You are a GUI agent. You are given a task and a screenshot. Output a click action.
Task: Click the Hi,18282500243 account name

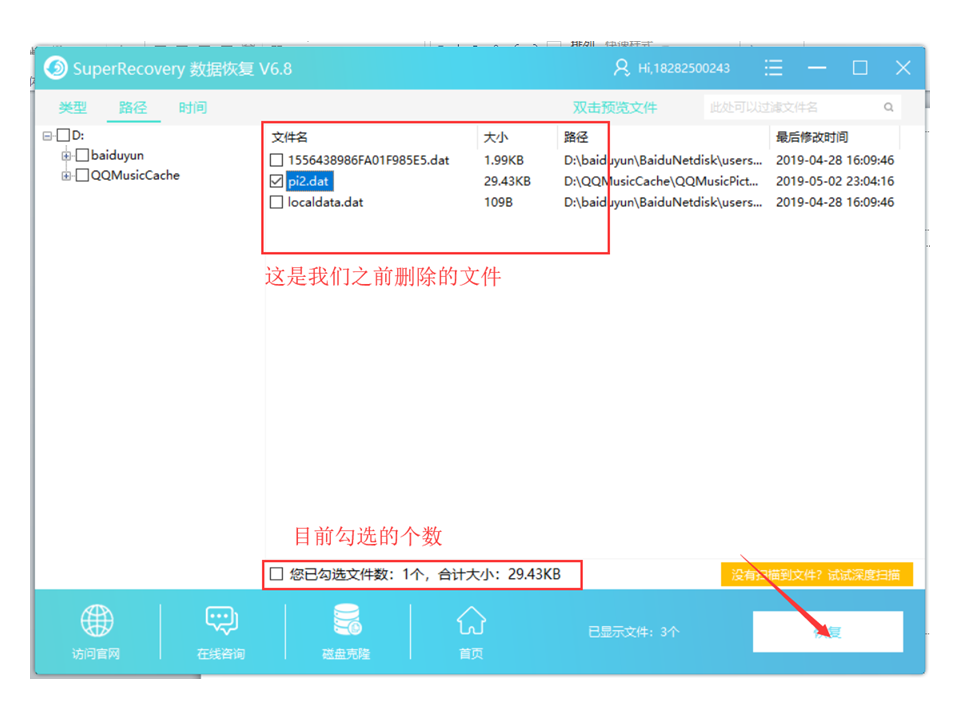pos(684,68)
